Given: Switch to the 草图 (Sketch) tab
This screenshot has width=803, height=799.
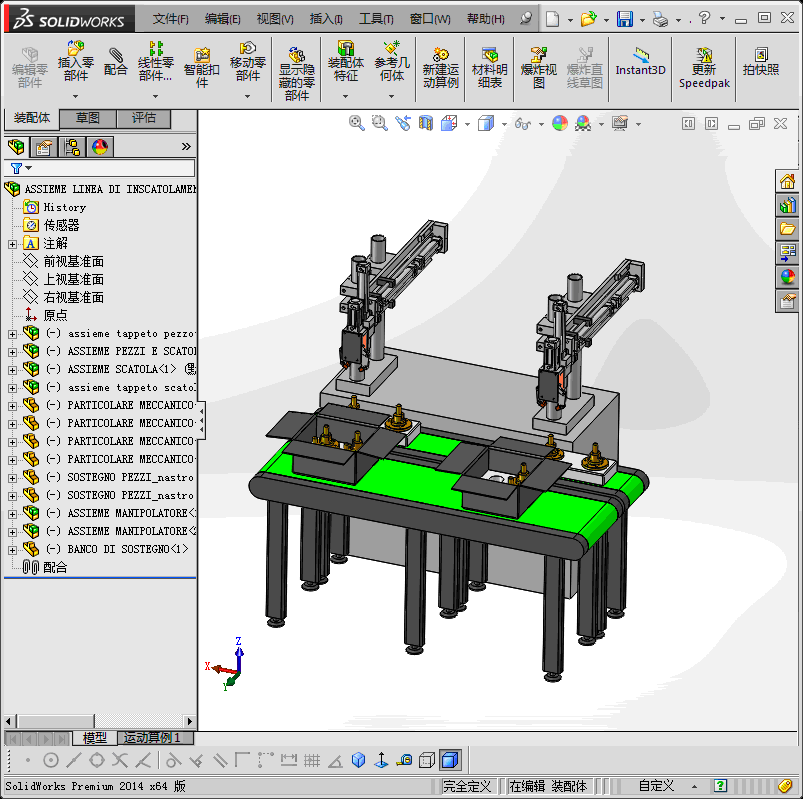Looking at the screenshot, I should tap(88, 118).
